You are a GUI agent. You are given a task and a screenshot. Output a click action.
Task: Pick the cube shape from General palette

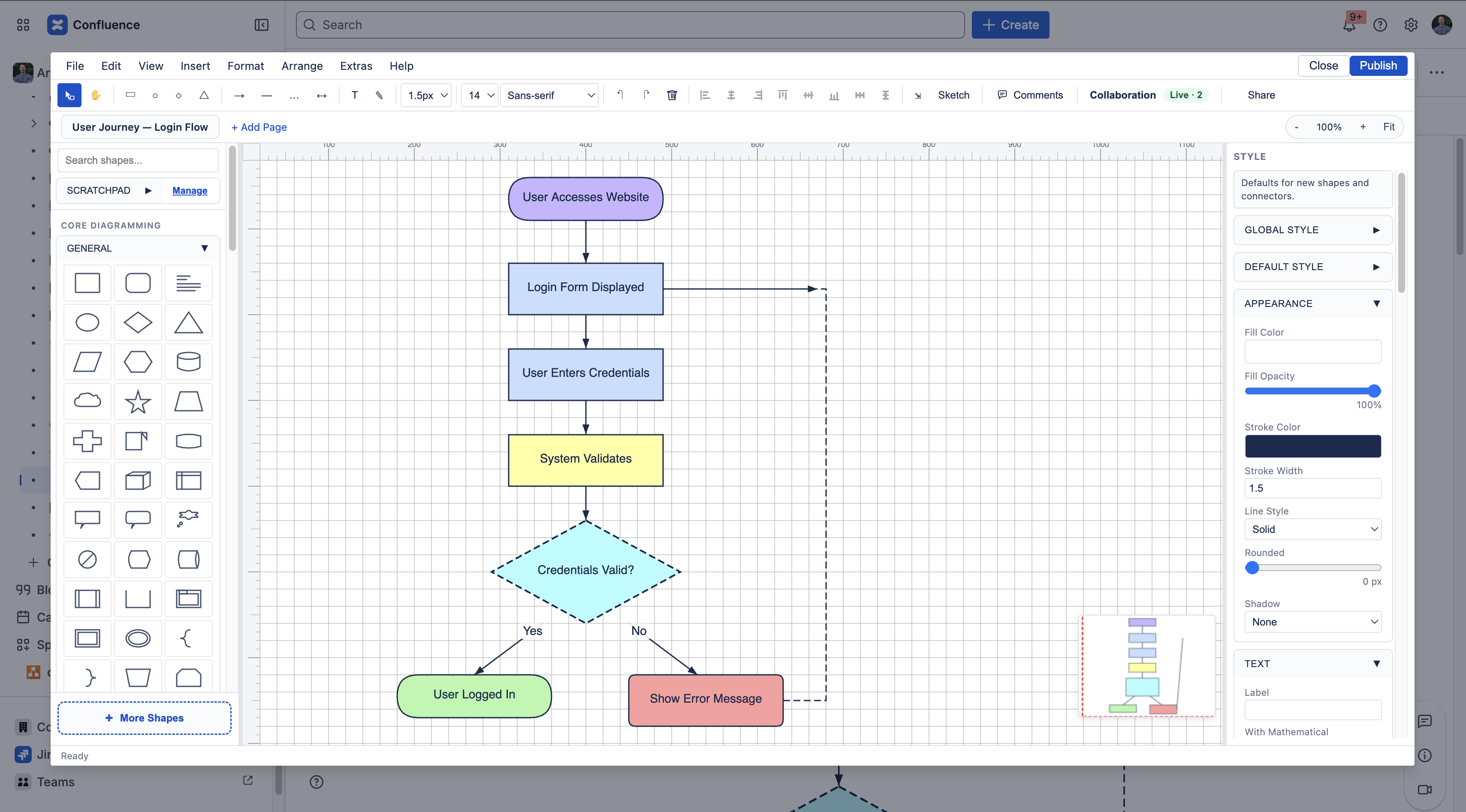tap(138, 480)
